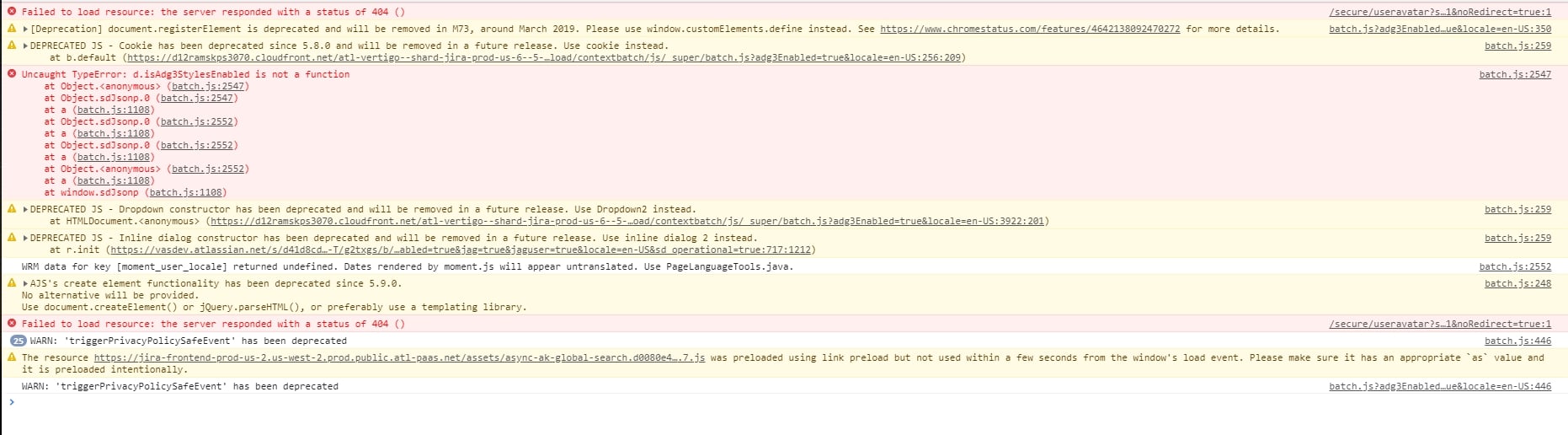Open cloudfront link in HTMLDocument.<anonymous> trace
This screenshot has width=1568, height=435.
(x=627, y=221)
